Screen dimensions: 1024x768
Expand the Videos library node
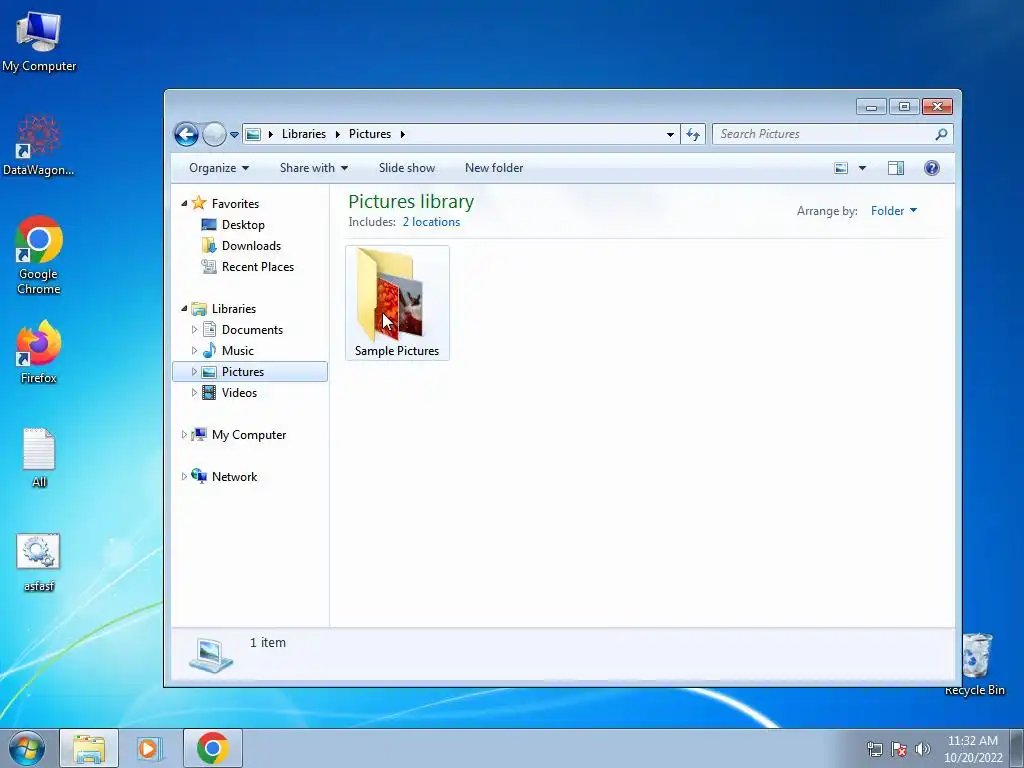[x=194, y=392]
